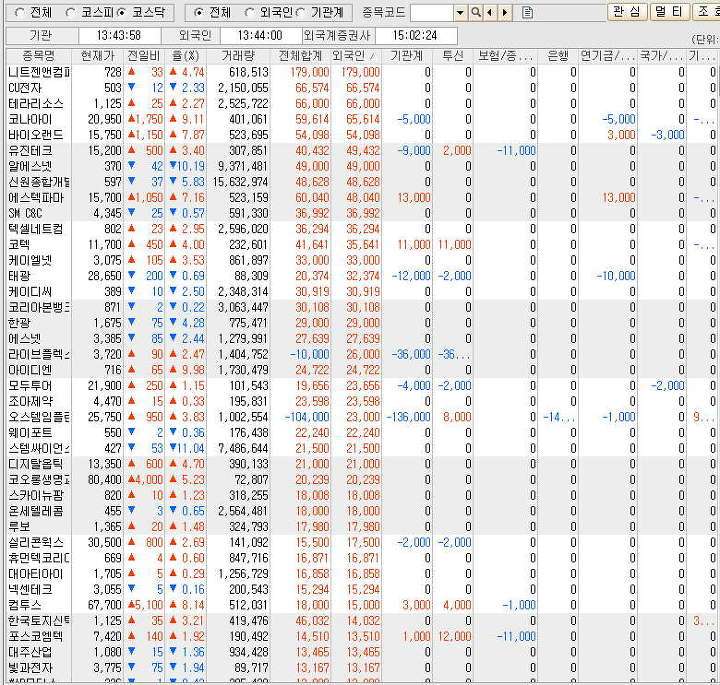Select the 실리콘웍스 stock name

tap(35, 542)
